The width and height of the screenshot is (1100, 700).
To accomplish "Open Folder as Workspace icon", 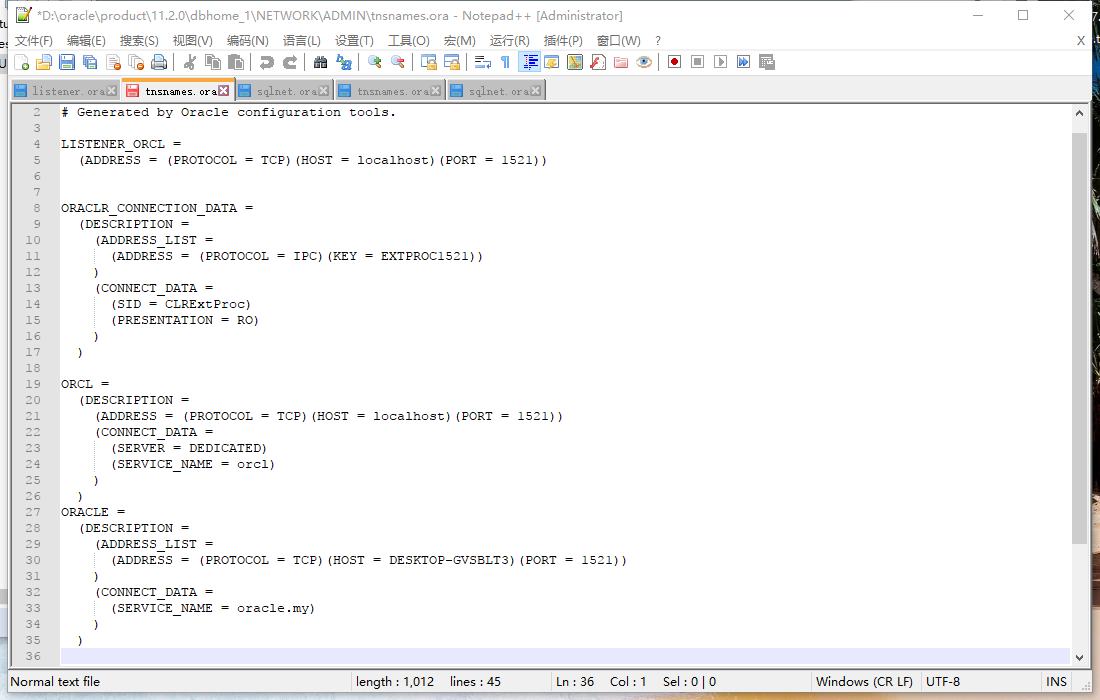I will point(621,62).
